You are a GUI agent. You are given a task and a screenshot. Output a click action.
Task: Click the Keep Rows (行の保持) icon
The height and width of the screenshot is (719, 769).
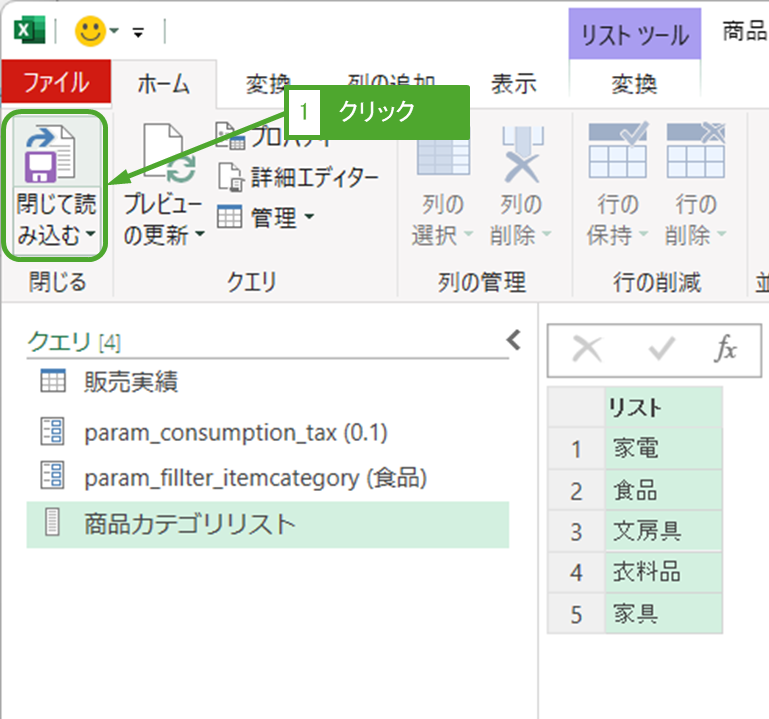point(617,156)
